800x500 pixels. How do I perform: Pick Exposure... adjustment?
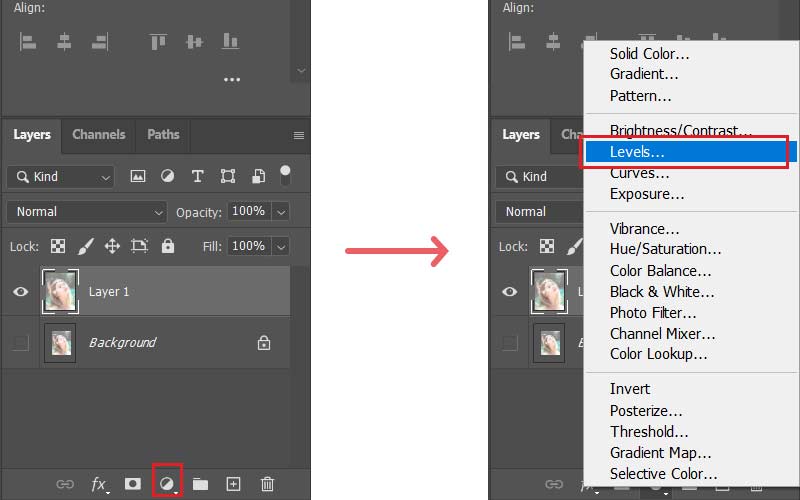pyautogui.click(x=647, y=194)
